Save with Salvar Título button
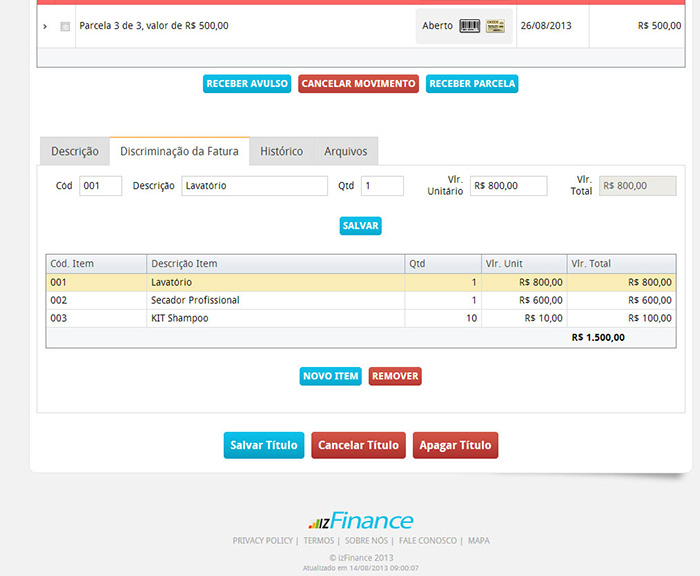The width and height of the screenshot is (700, 576). coord(263,445)
